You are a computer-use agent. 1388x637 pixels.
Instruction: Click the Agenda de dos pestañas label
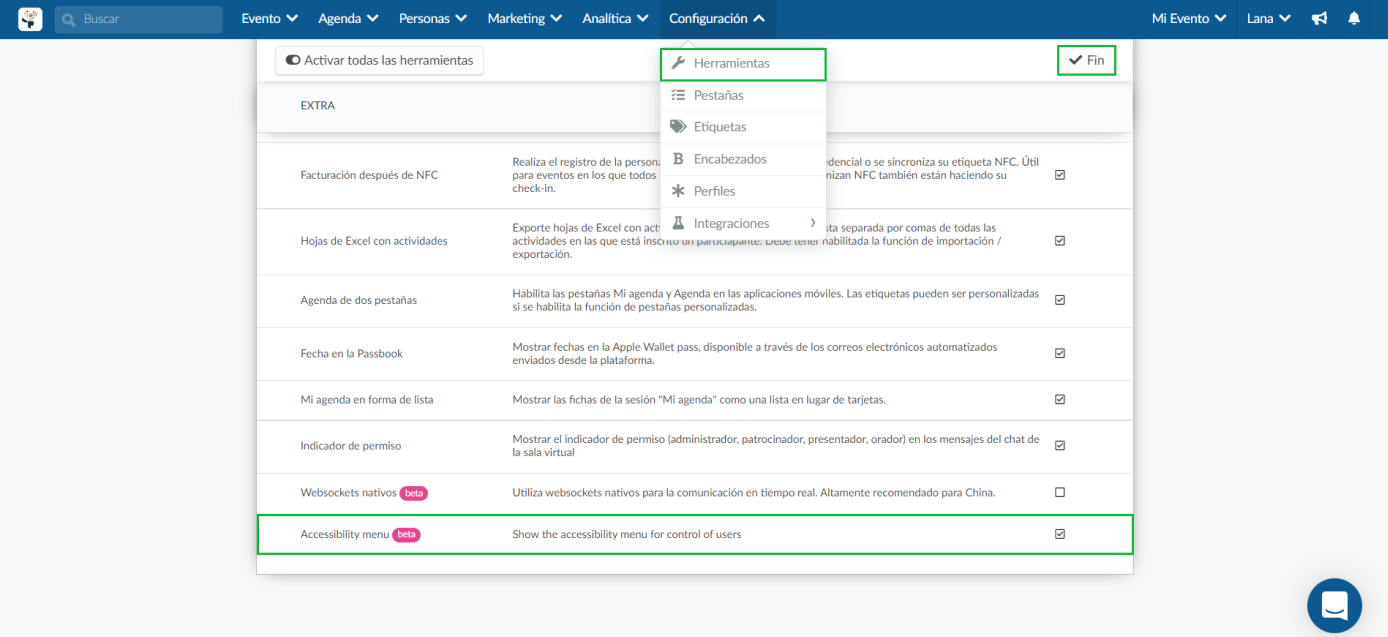pyautogui.click(x=359, y=300)
